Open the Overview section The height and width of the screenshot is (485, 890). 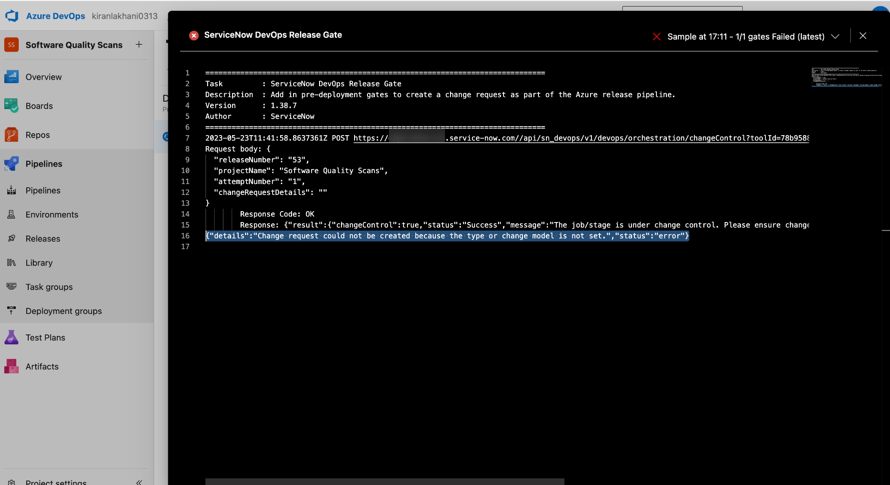click(x=44, y=77)
